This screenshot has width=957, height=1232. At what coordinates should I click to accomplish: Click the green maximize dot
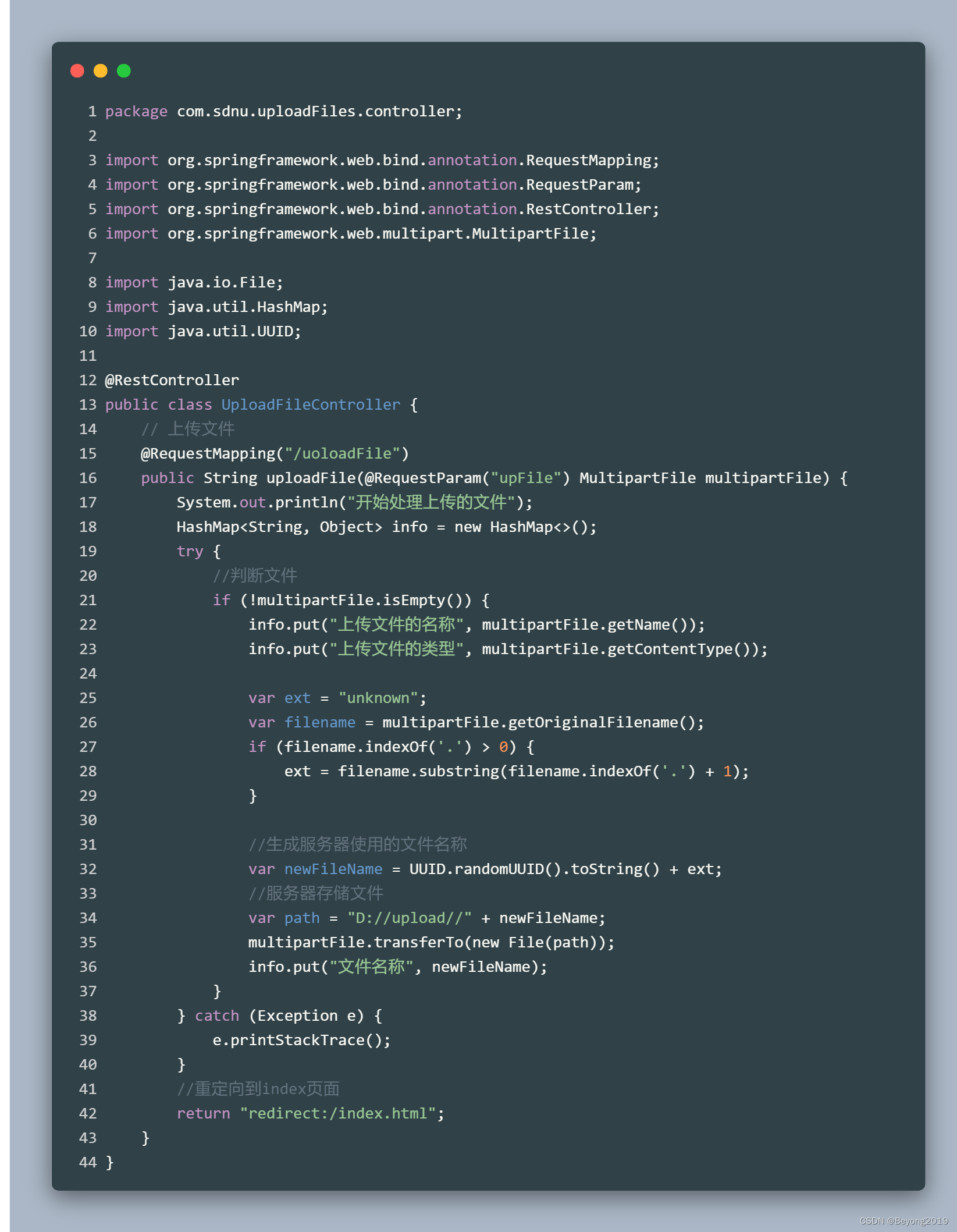tap(124, 71)
